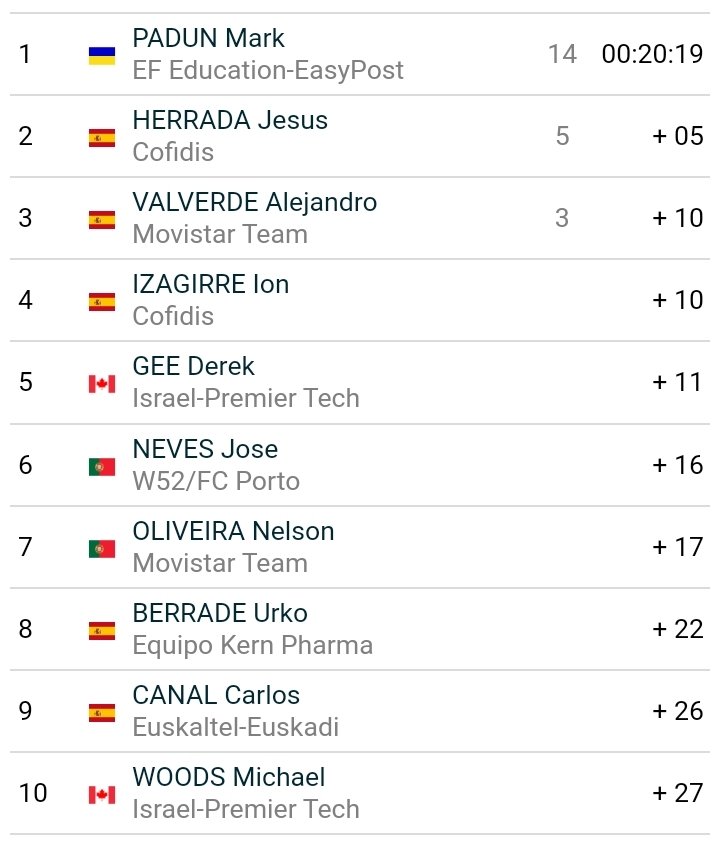Click Portugal flag next to OLIVEIRA Nelson
The width and height of the screenshot is (720, 841).
(101, 548)
